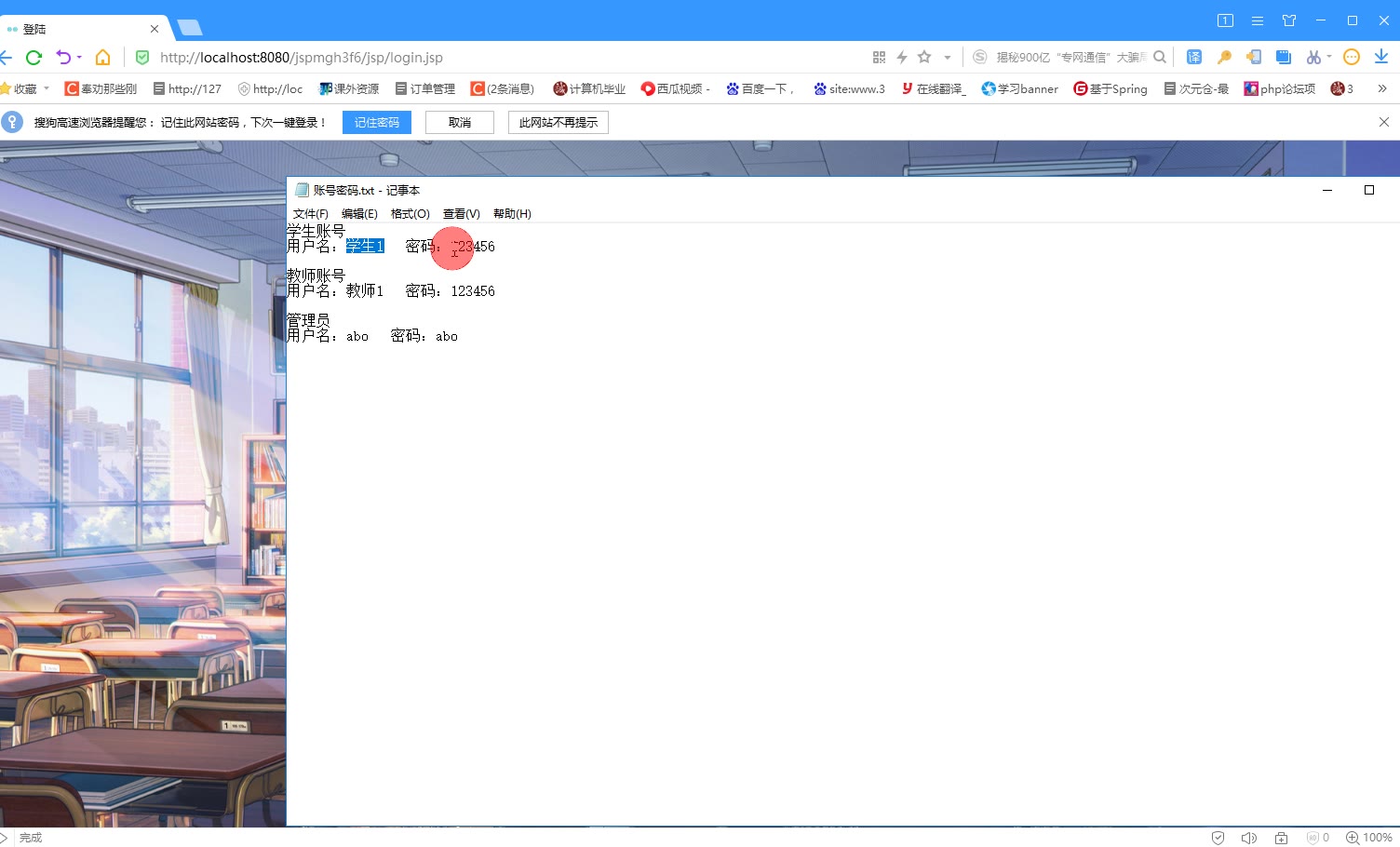Open the browser main menu hamburger icon
This screenshot has width=1400, height=847.
(x=1258, y=20)
